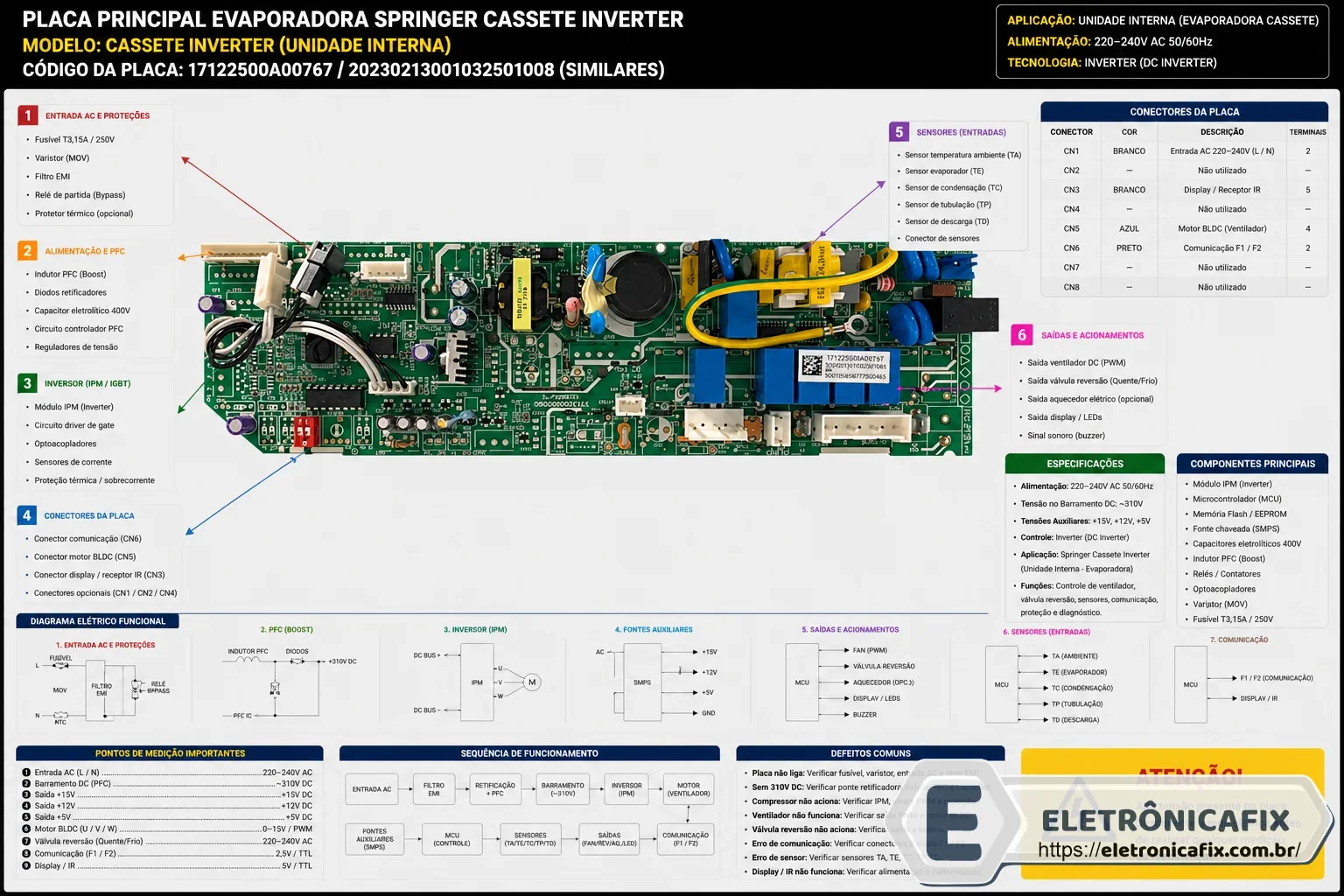Click the CN1 row in the connectors table
Image resolution: width=1344 pixels, height=896 pixels.
pyautogui.click(x=1184, y=151)
